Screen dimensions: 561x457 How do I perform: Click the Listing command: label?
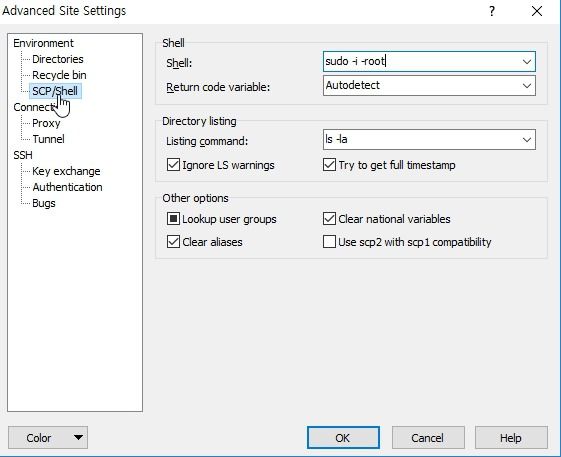click(x=207, y=141)
